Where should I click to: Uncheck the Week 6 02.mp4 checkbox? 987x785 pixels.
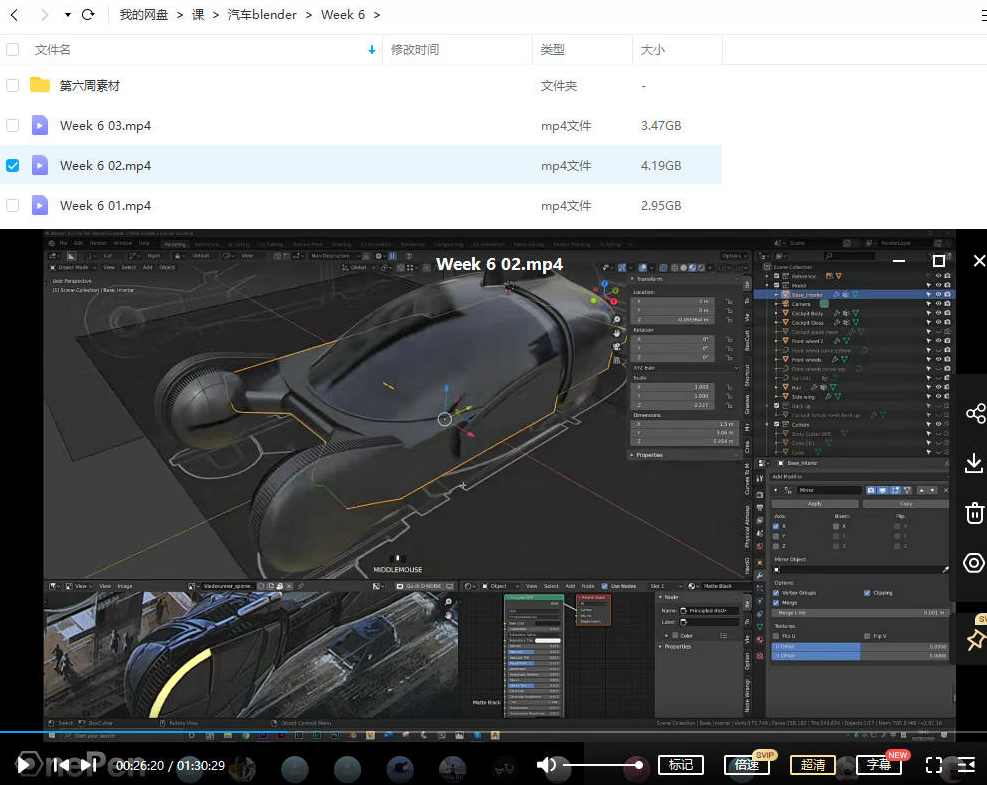[x=13, y=165]
